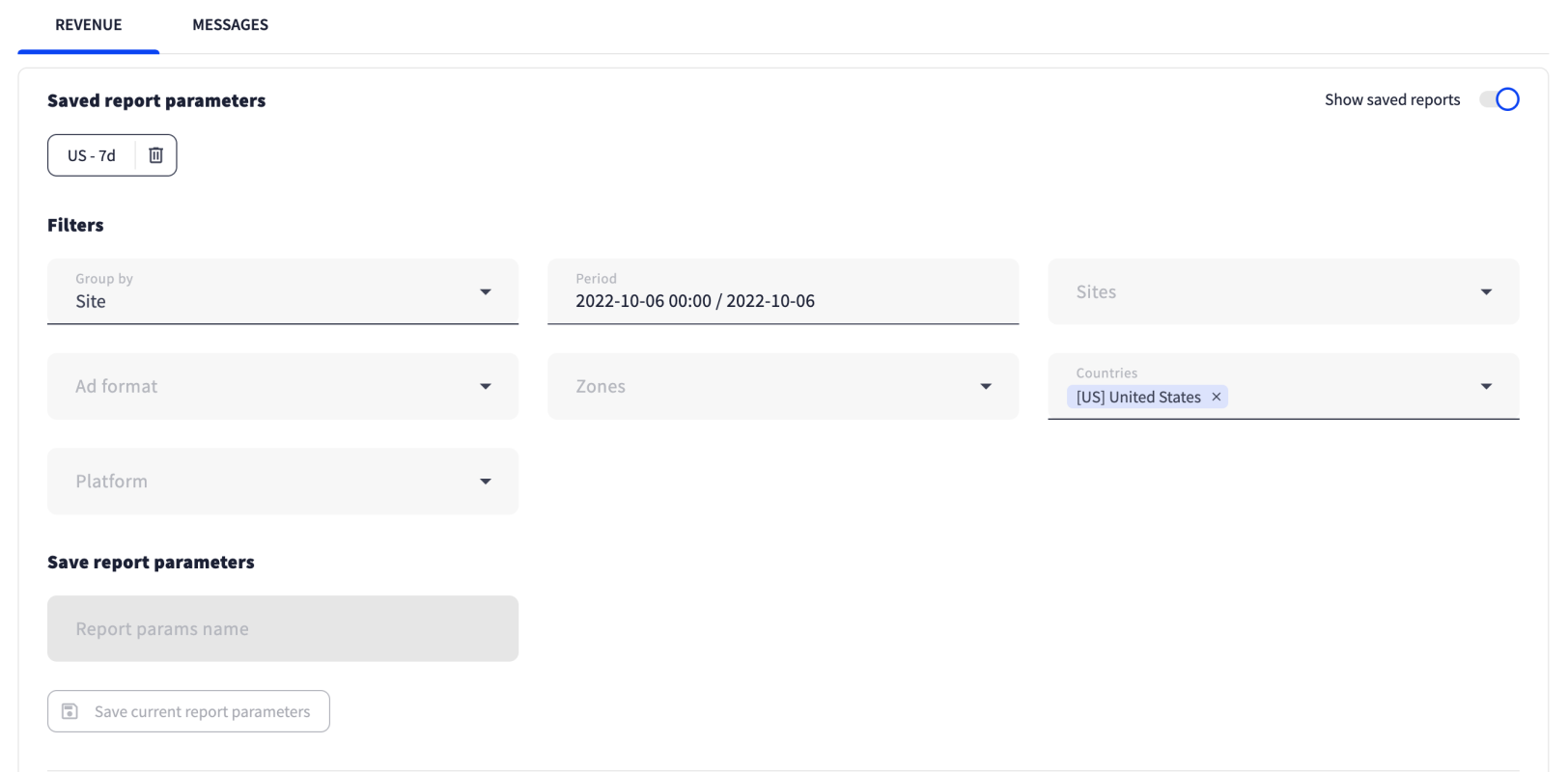Load the US - 7d saved report
Image resolution: width=1568 pixels, height=772 pixels.
point(92,155)
